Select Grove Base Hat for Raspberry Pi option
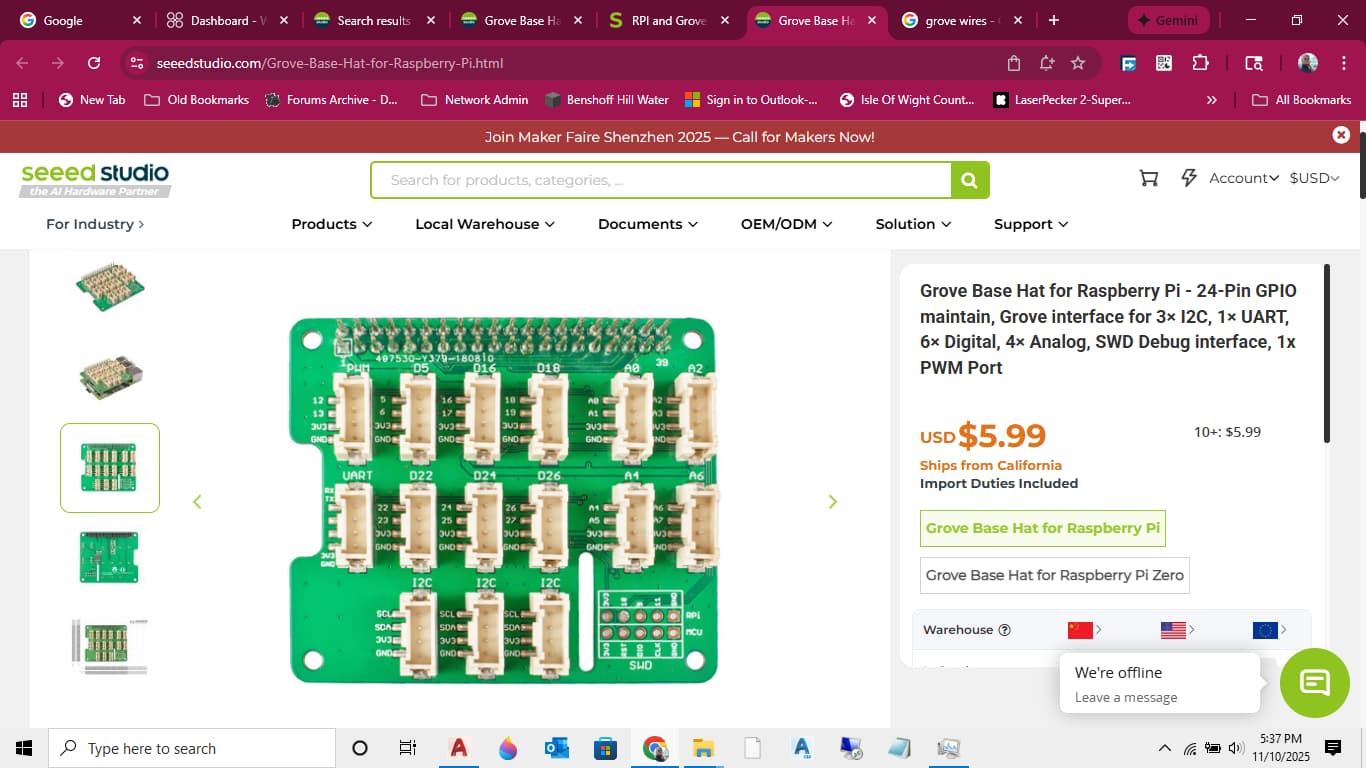 click(1042, 528)
